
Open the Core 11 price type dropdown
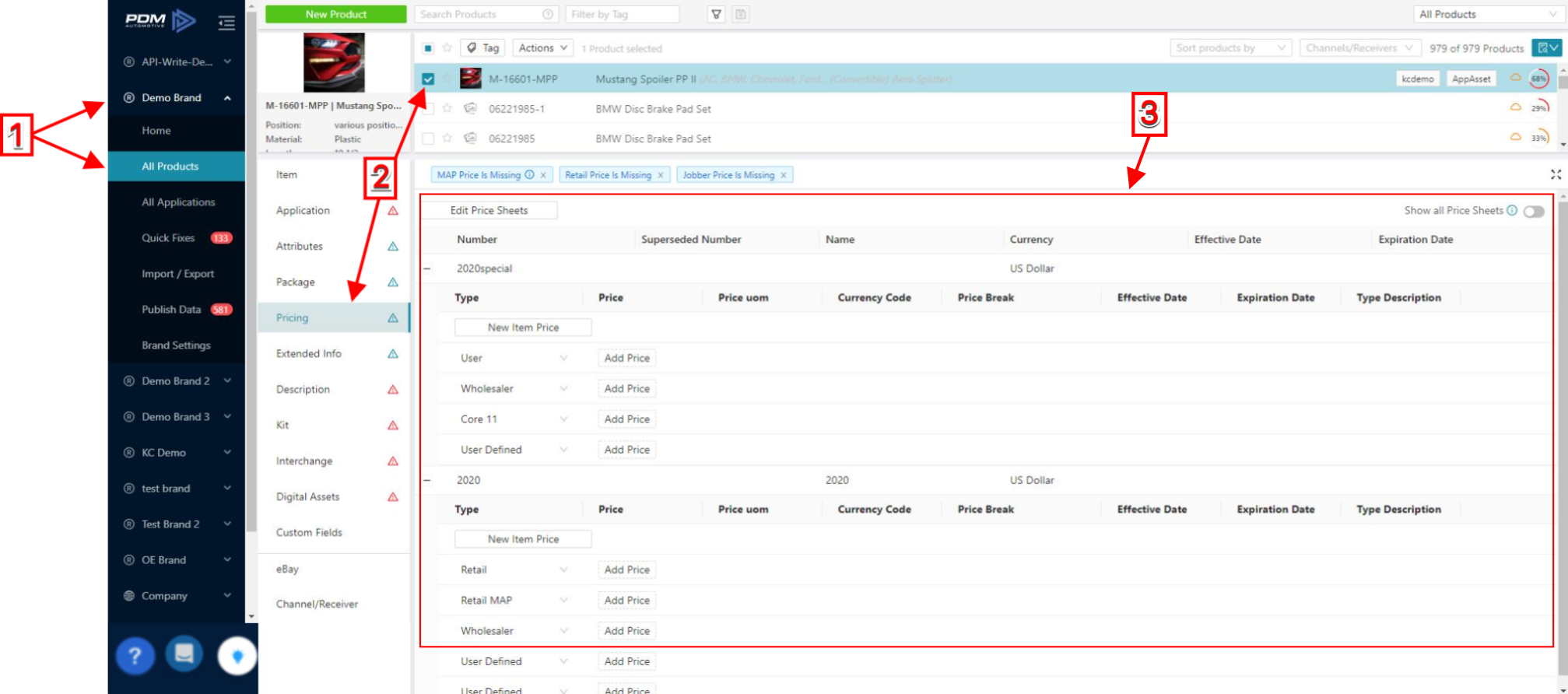(514, 419)
